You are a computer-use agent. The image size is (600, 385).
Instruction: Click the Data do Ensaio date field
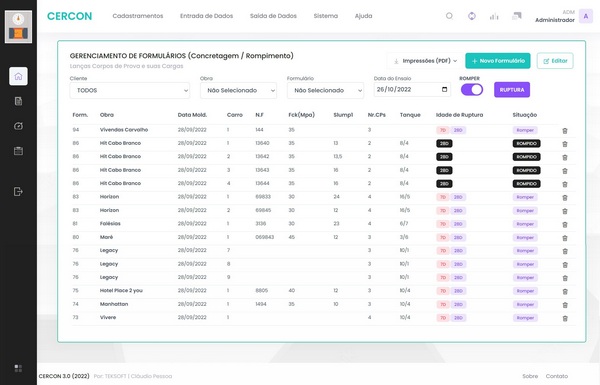[x=412, y=90]
